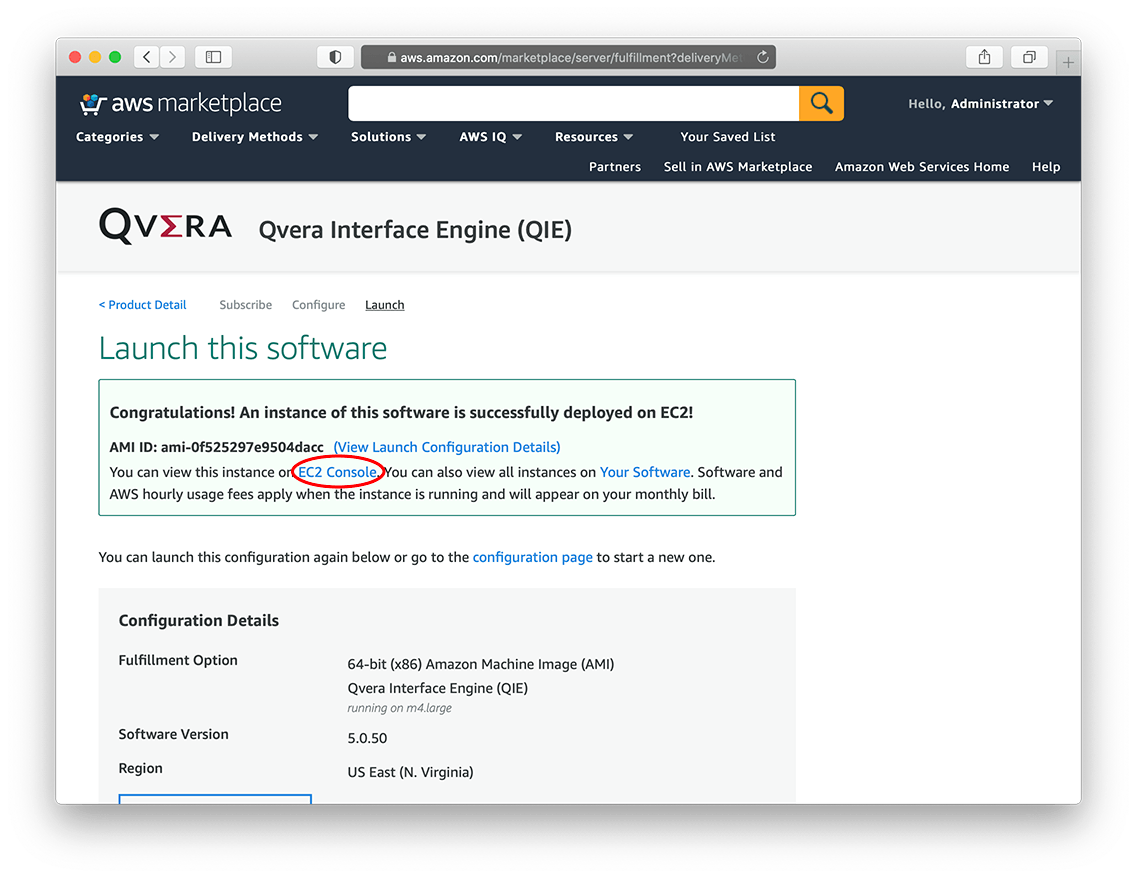The height and width of the screenshot is (878, 1137).
Task: Close the Safari window with red button
Action: click(x=75, y=57)
